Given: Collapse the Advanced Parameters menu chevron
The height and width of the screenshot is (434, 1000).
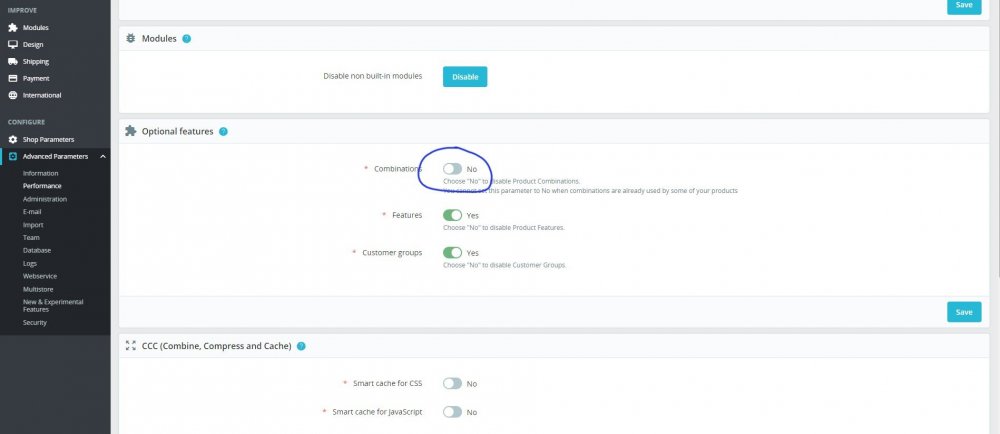Looking at the screenshot, I should [x=103, y=156].
